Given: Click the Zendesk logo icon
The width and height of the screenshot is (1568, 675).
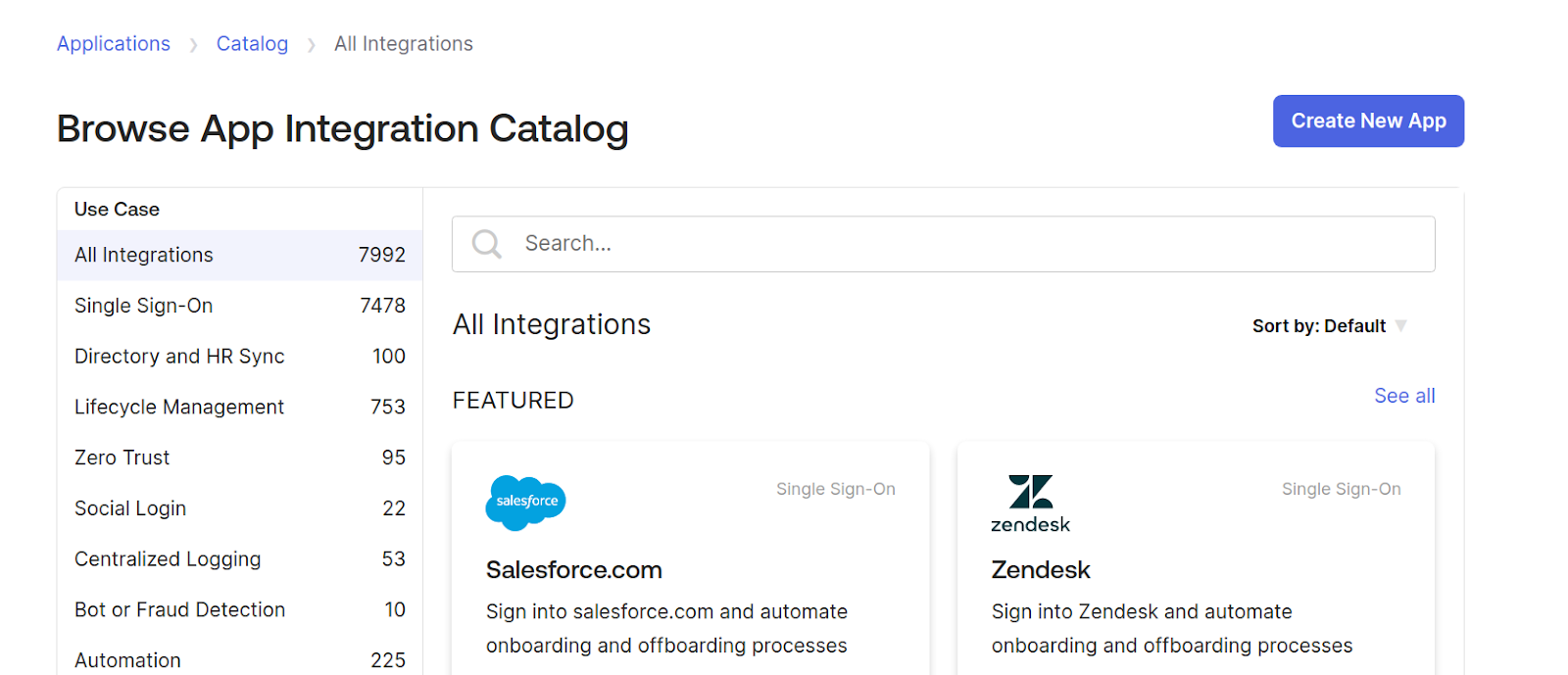Looking at the screenshot, I should (1030, 504).
